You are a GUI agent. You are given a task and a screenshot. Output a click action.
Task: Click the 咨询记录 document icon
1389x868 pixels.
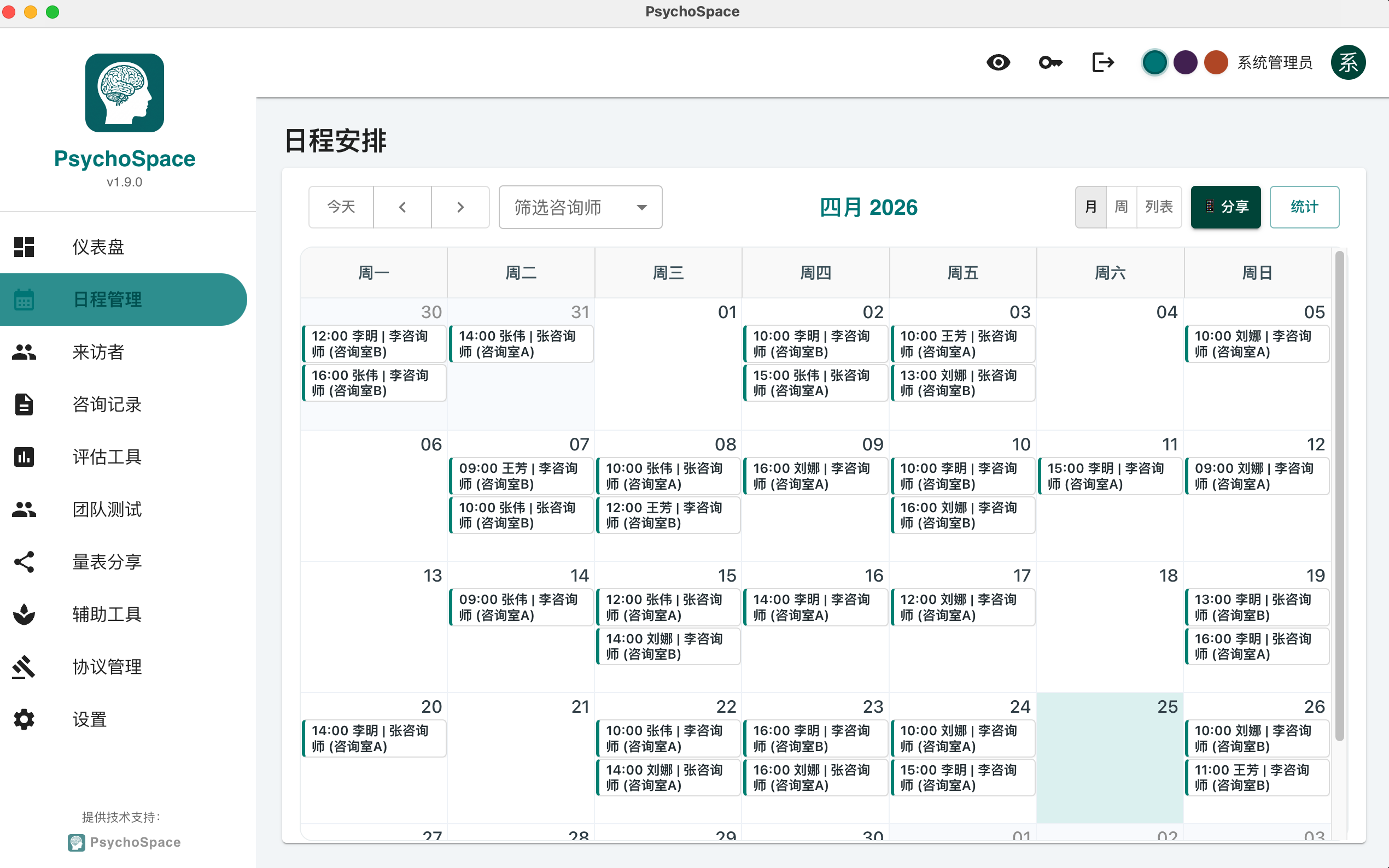point(24,404)
